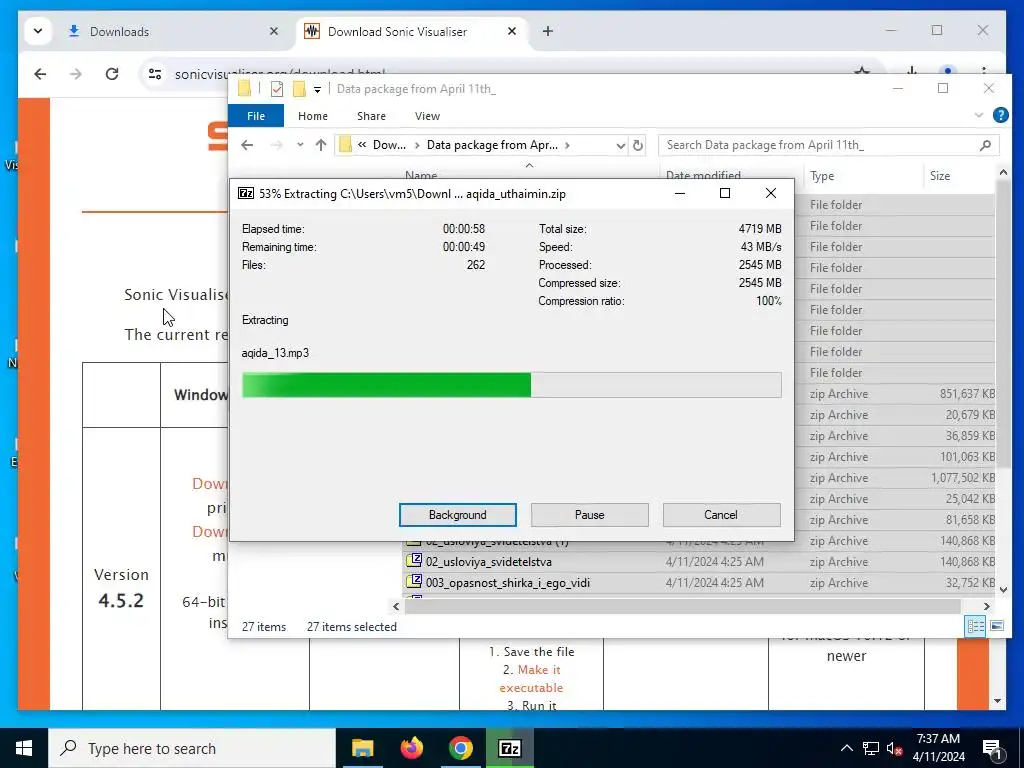Click Explorer list scroll down arrow
Image resolution: width=1024 pixels, height=768 pixels.
[x=1003, y=590]
